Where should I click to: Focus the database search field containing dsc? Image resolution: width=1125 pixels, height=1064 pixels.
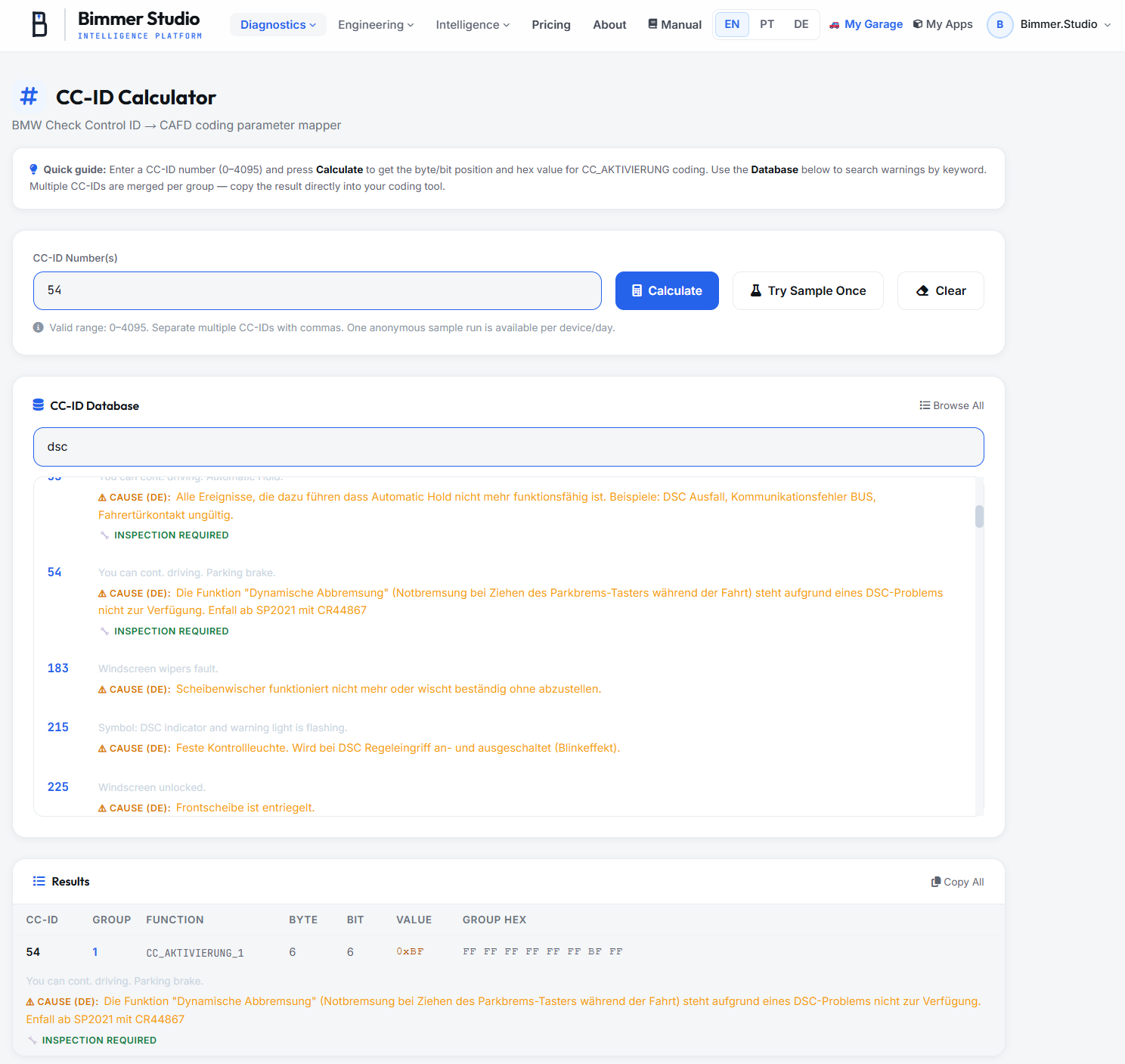(x=509, y=447)
